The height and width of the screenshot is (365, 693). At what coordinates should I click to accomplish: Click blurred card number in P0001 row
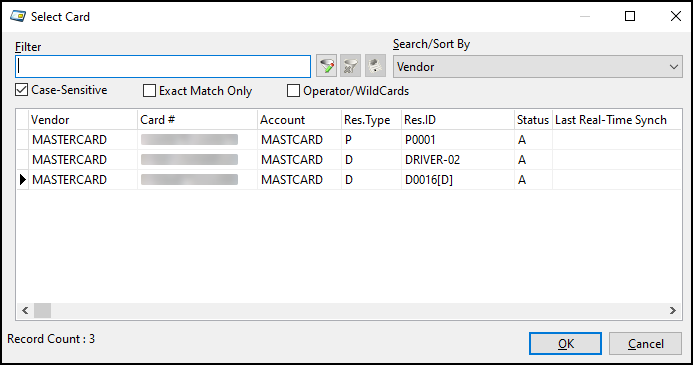pos(189,140)
